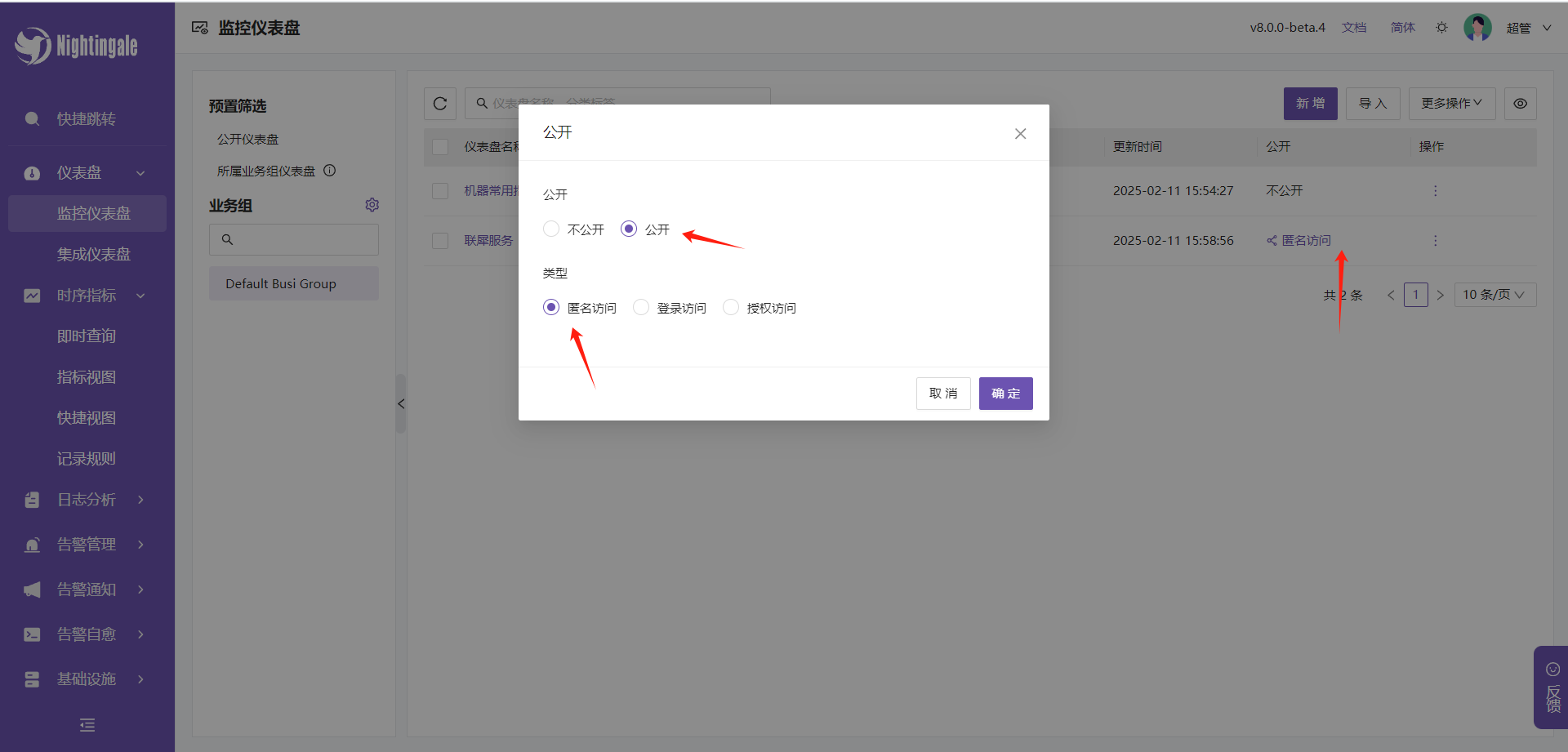Click the three-dot menu for the 联犀服务 row
Screen dimensions: 1568x752
(1435, 241)
